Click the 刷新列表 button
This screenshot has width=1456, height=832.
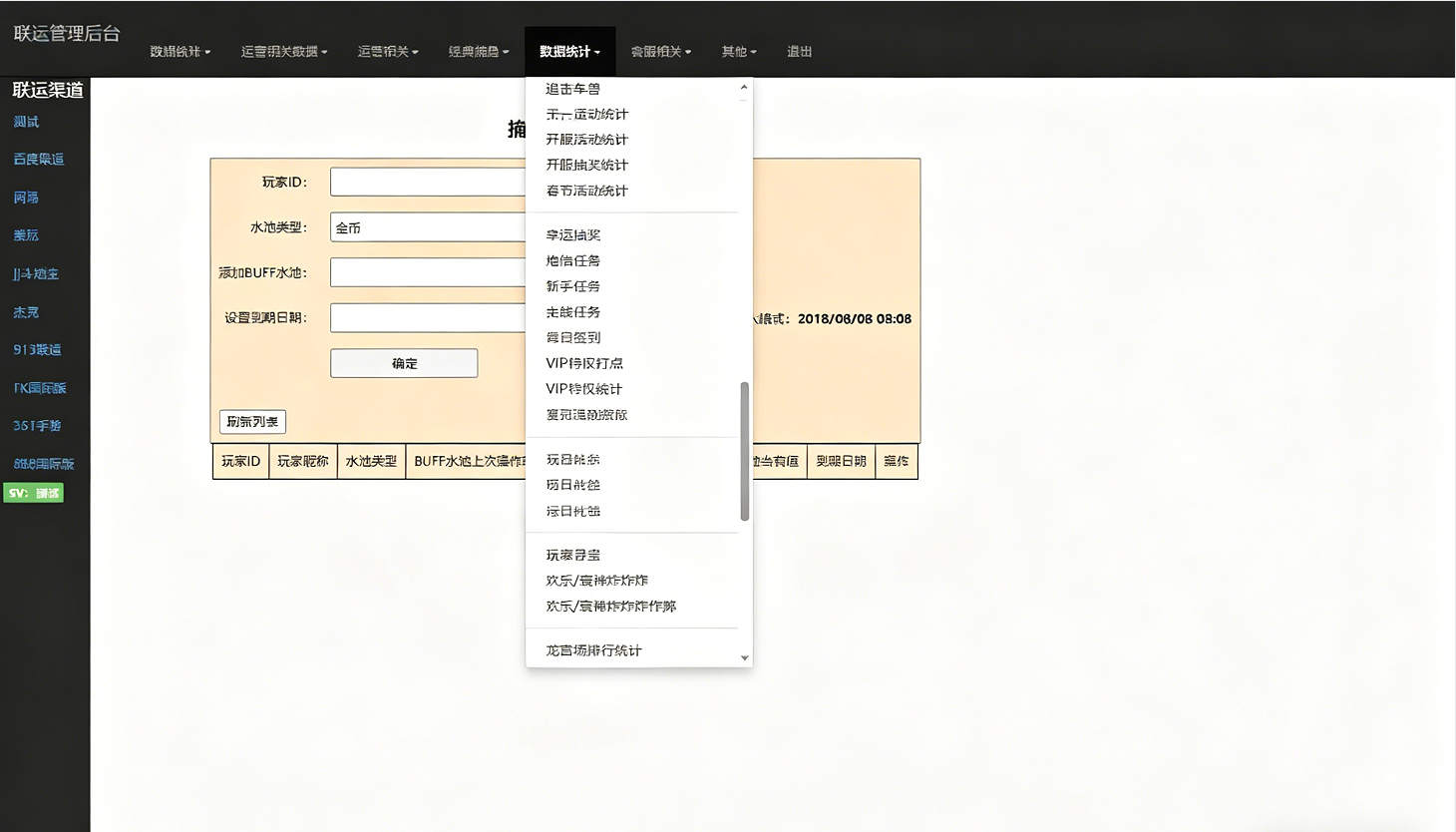coord(251,421)
